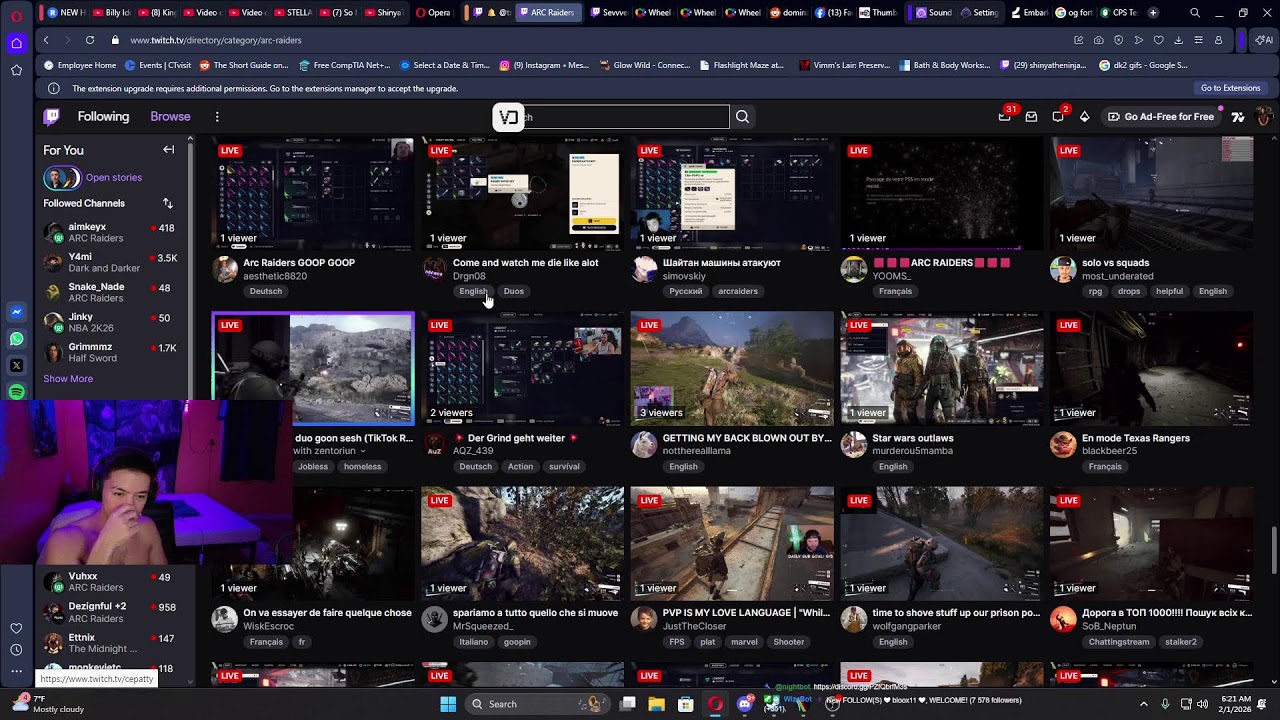The height and width of the screenshot is (720, 1280).
Task: Open Microsoft Store from the taskbar
Action: pos(686,704)
